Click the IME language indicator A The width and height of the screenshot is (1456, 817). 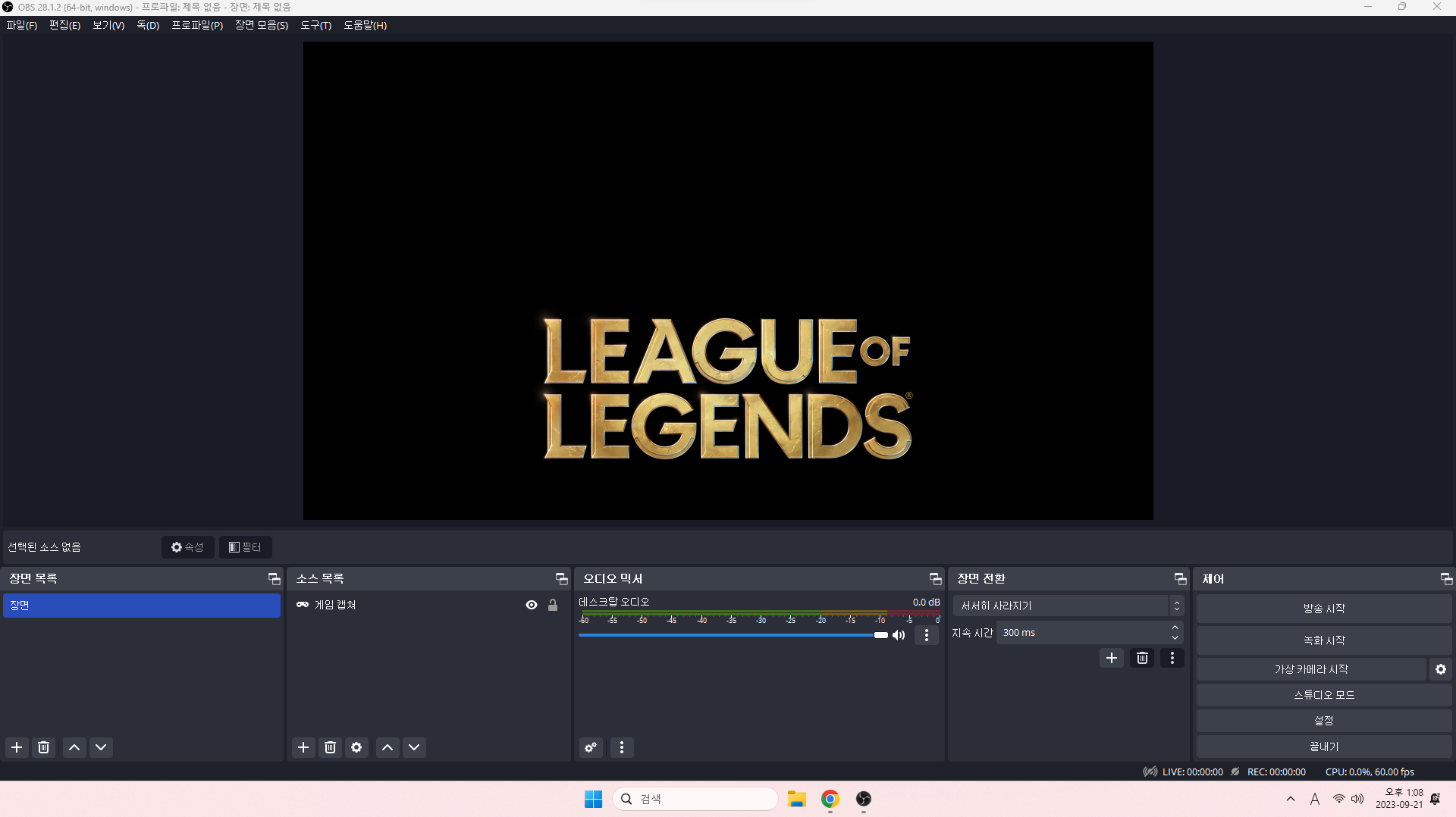tap(1315, 799)
